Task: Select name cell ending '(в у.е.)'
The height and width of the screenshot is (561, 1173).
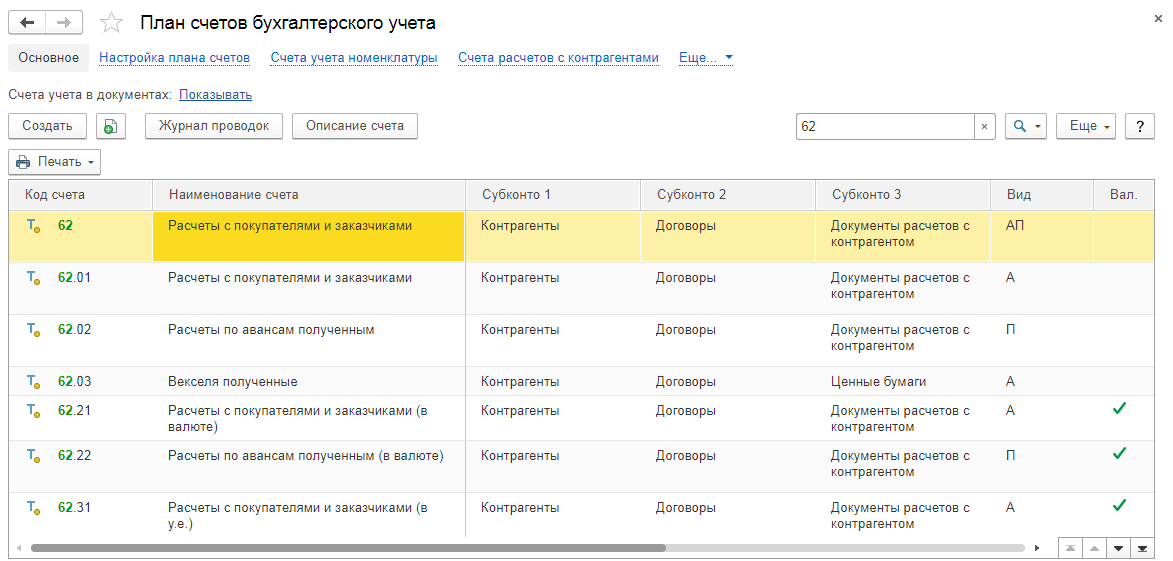Action: coord(309,515)
